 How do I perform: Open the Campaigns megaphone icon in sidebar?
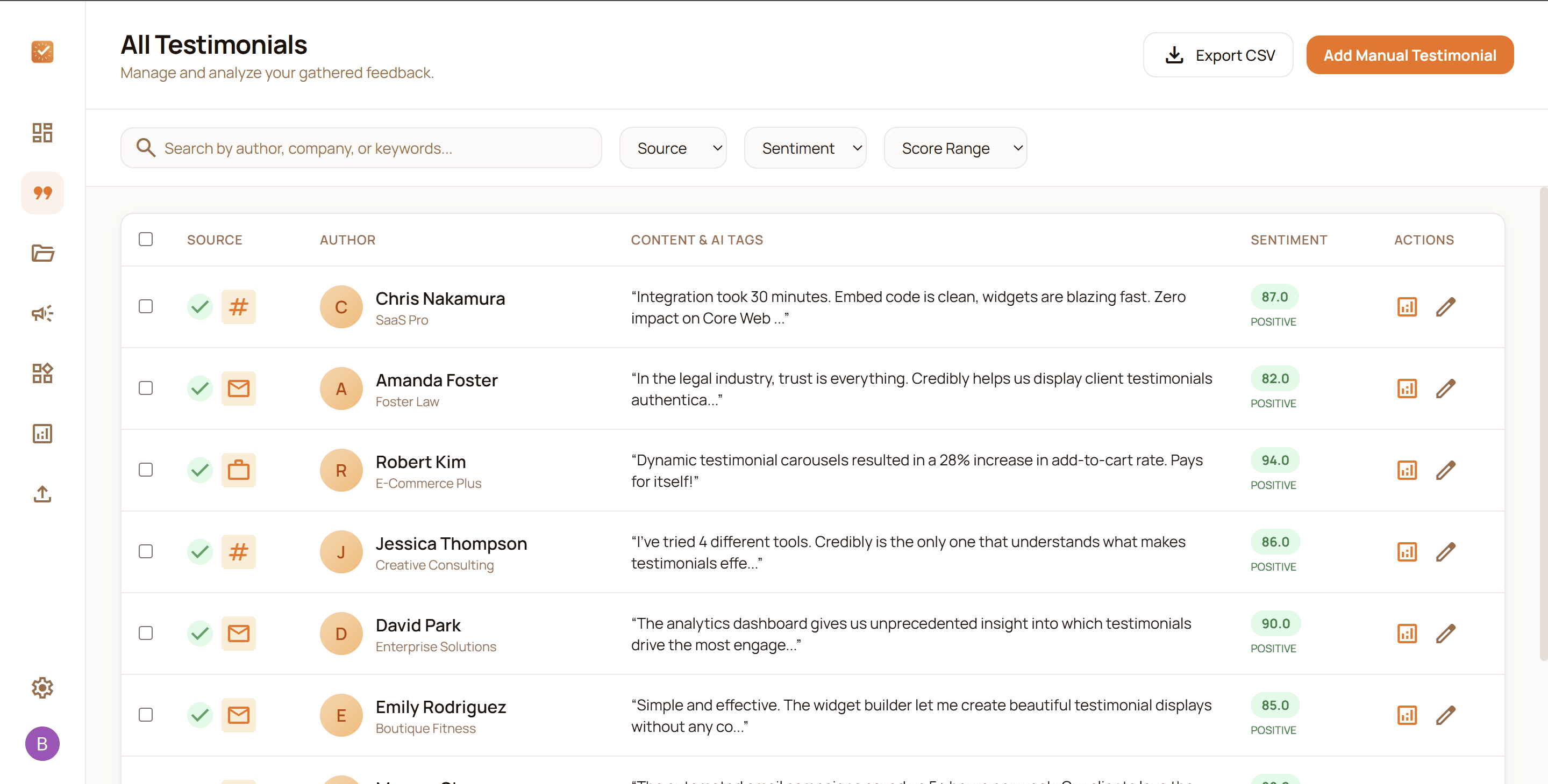pyautogui.click(x=42, y=313)
